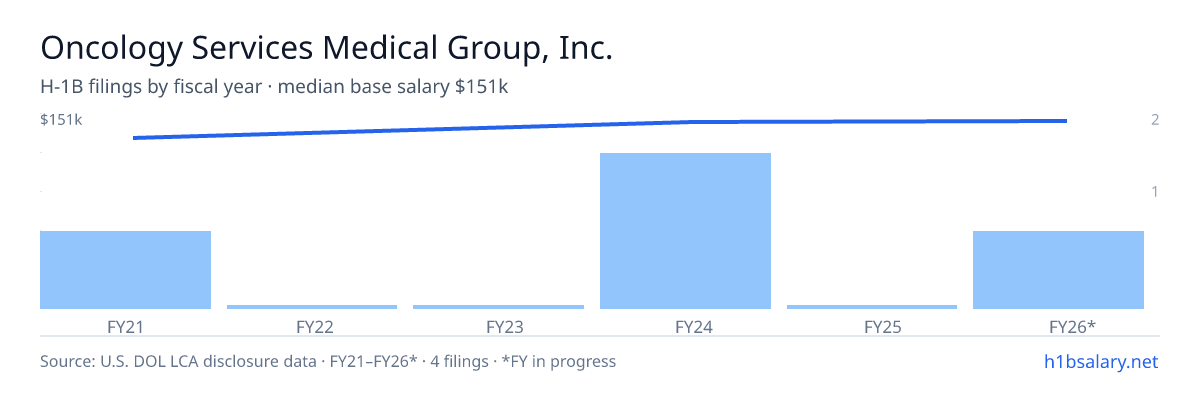The width and height of the screenshot is (1200, 400).
Task: Click the tiny FY25 bar
Action: pyautogui.click(x=872, y=307)
